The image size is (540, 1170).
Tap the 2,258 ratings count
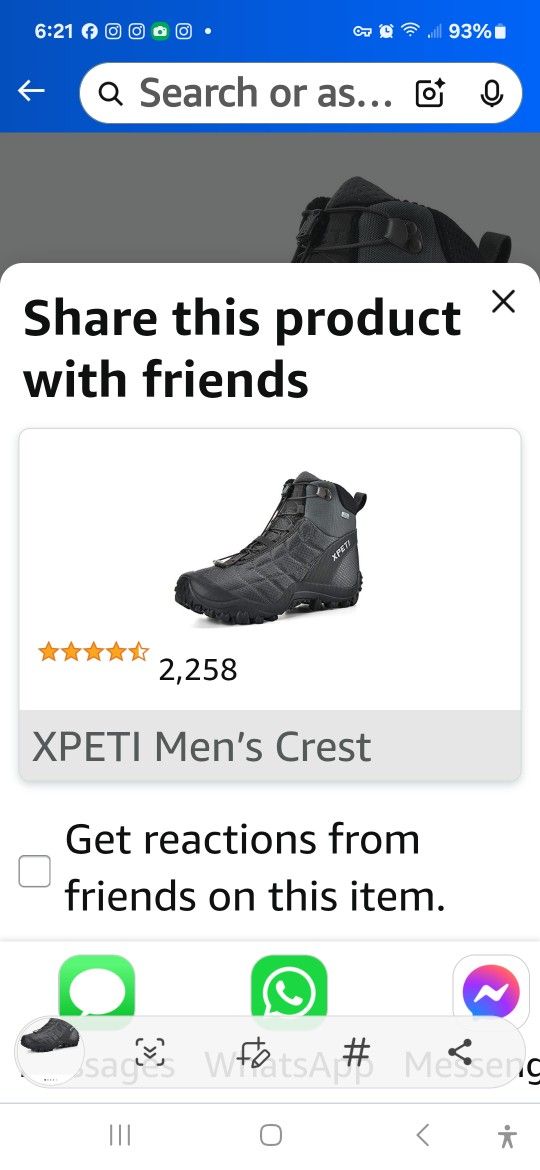tap(198, 669)
